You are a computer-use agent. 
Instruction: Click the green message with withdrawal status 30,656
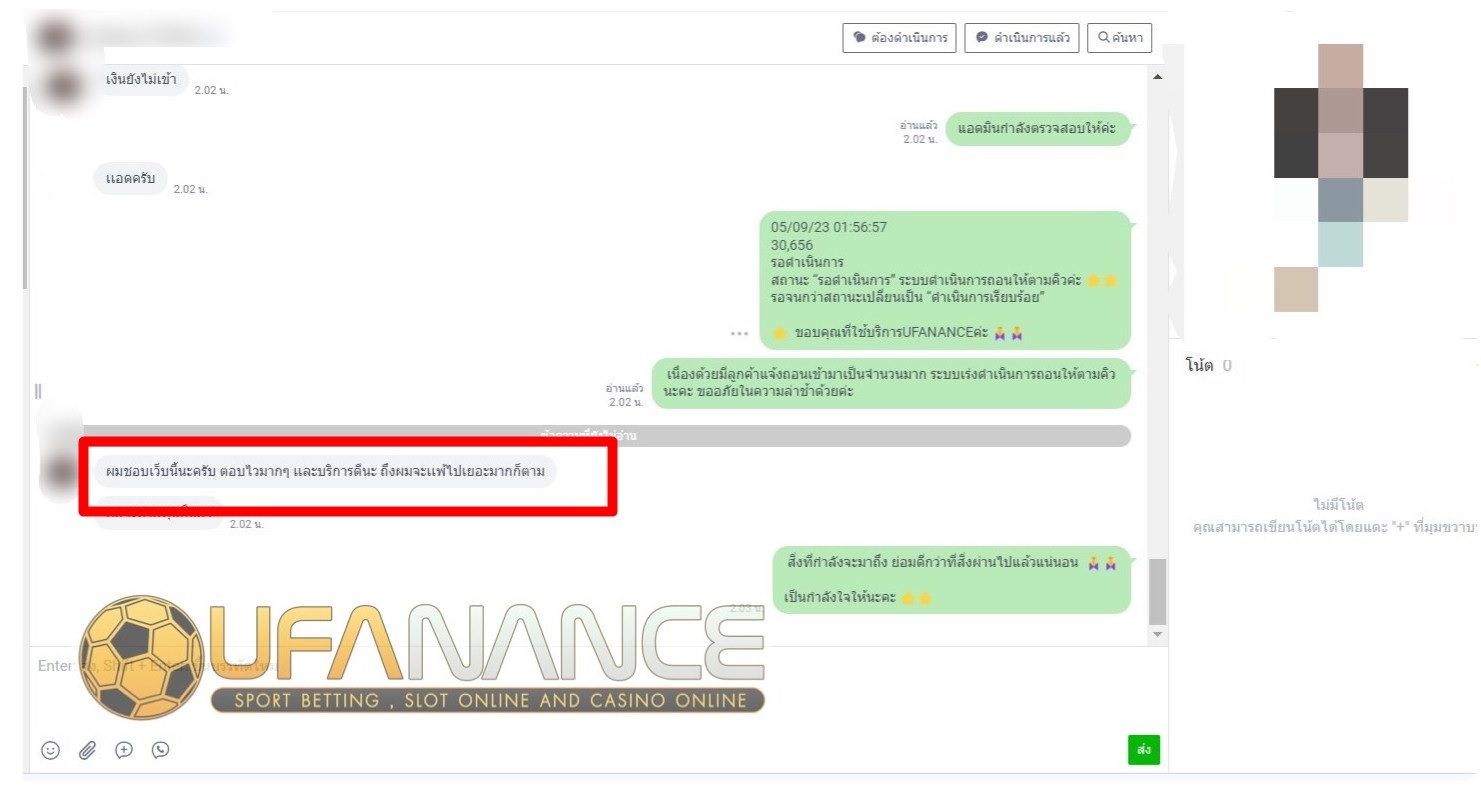click(944, 280)
